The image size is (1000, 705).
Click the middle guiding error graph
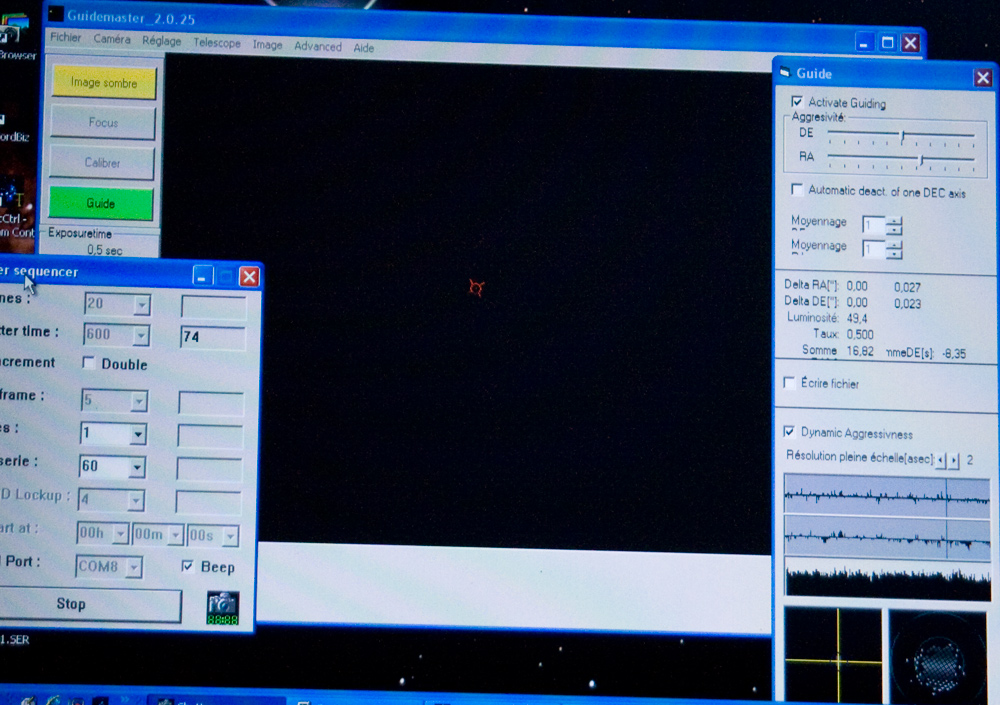(x=887, y=539)
